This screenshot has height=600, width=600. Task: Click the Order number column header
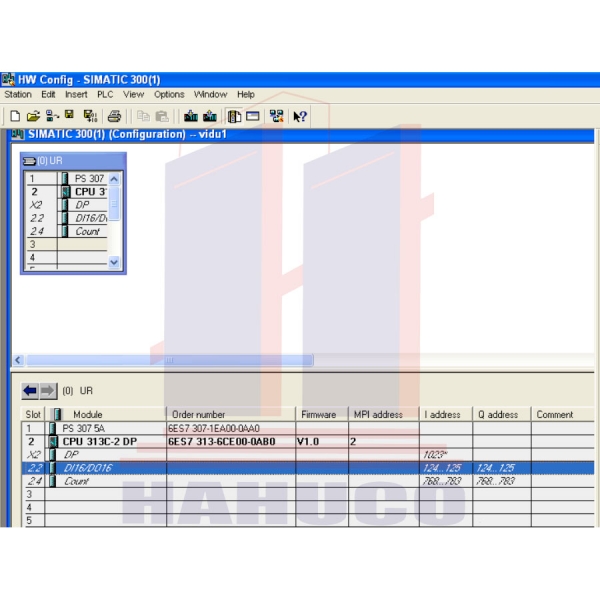(231, 414)
